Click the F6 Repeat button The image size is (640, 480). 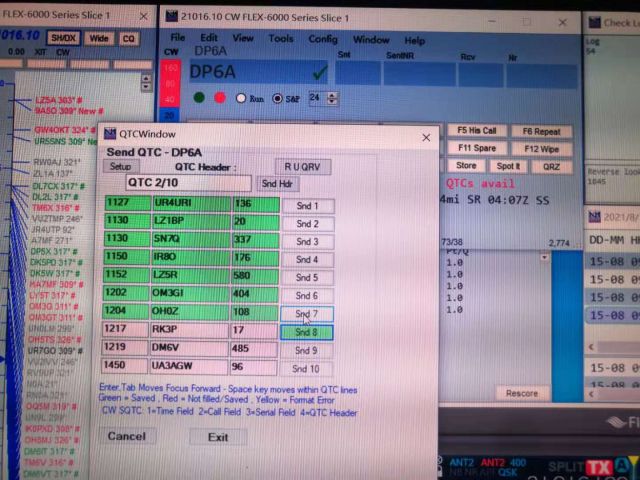542,131
